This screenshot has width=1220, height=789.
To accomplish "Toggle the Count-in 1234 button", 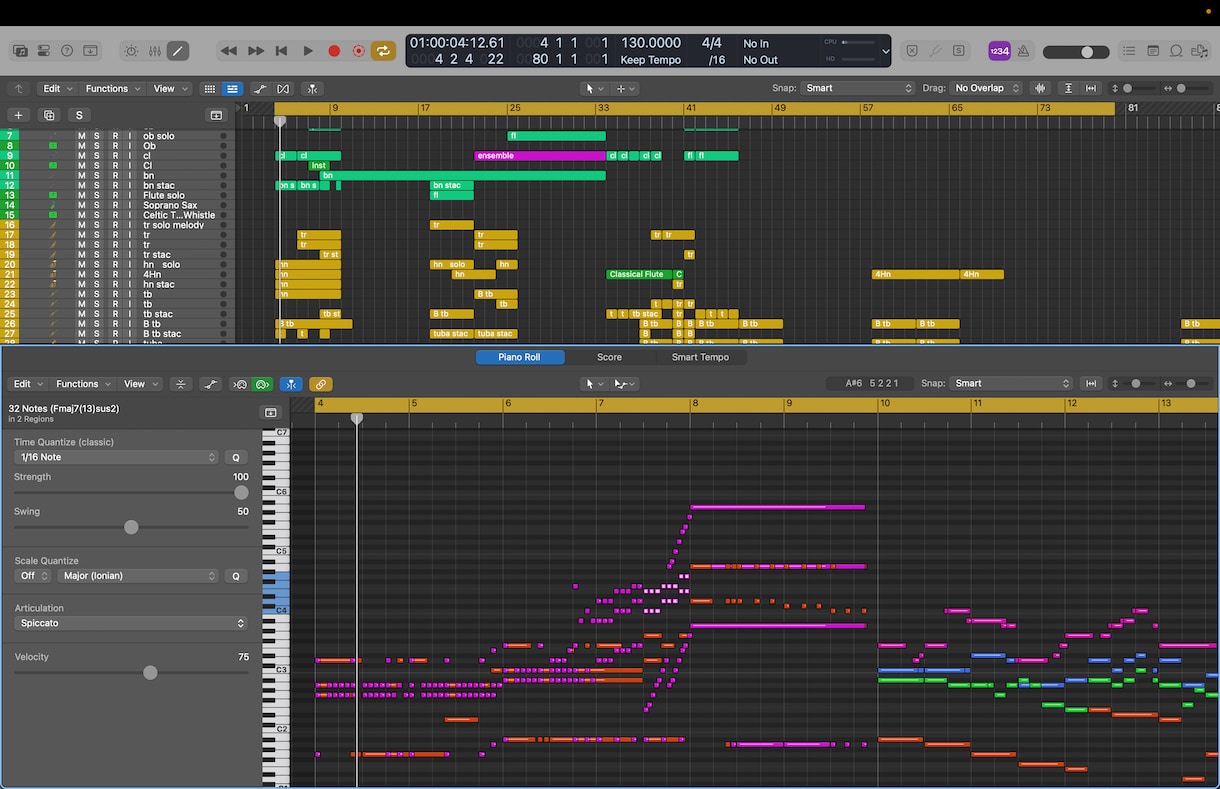I will click(x=999, y=51).
